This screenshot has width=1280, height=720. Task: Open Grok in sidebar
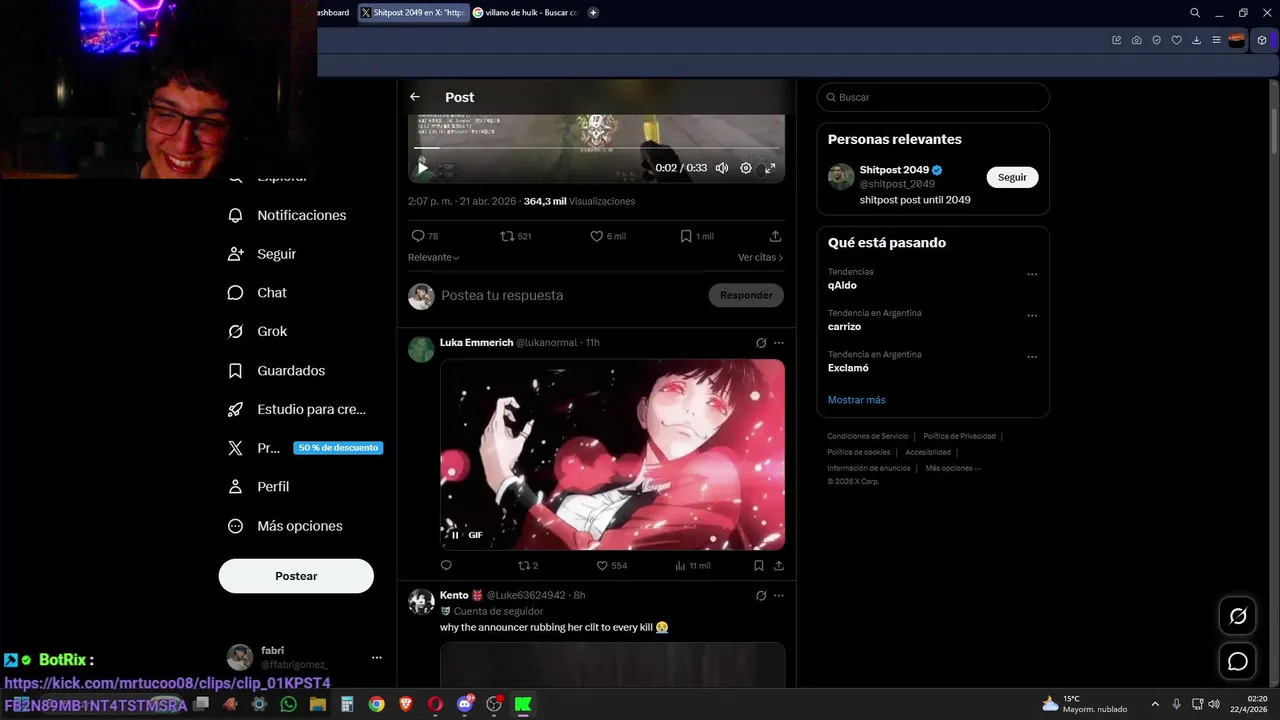click(x=258, y=331)
